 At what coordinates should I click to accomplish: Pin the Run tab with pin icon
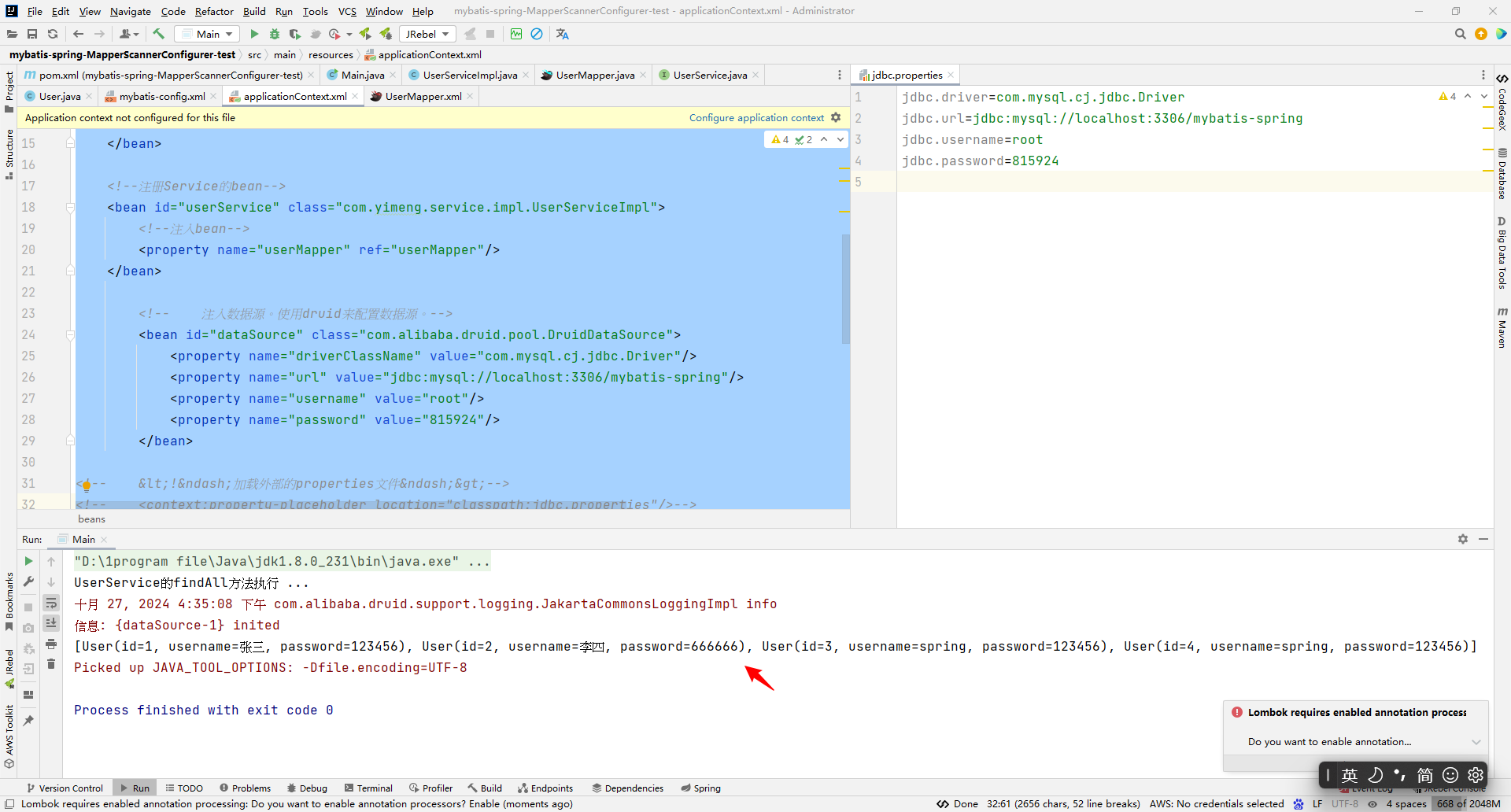28,721
